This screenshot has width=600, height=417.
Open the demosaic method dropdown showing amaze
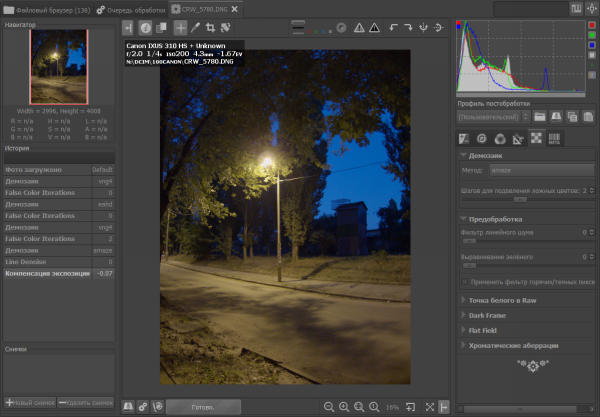click(x=542, y=170)
